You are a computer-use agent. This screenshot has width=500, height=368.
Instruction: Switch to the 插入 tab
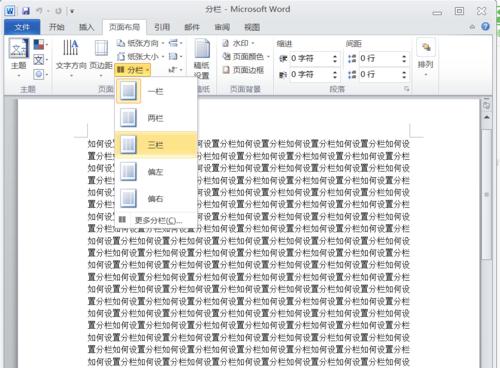tap(86, 27)
